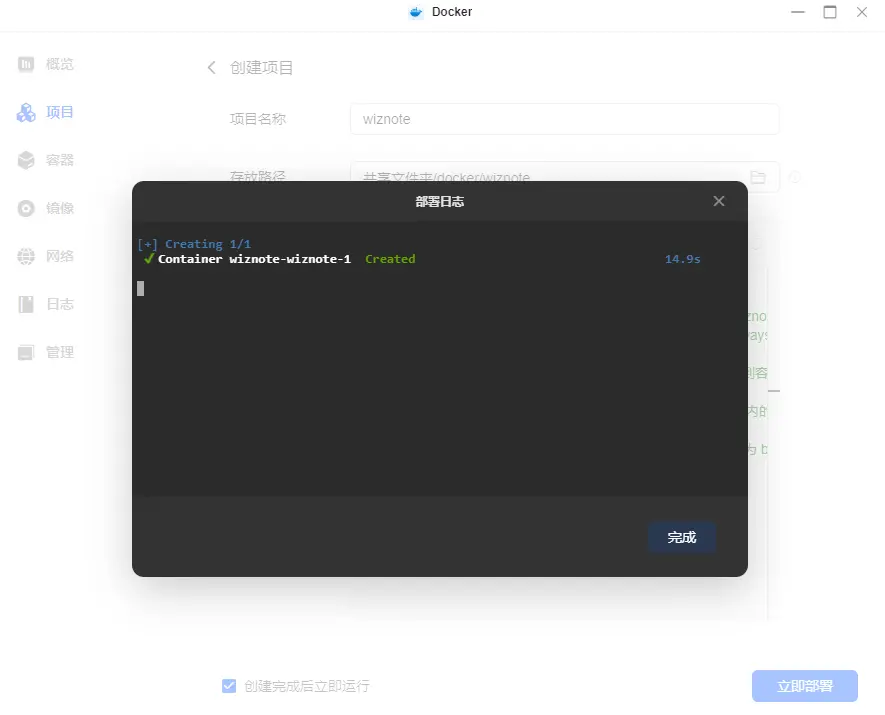885x715 pixels.
Task: Select the 项目 projects icon in sidebar
Action: pyautogui.click(x=27, y=112)
